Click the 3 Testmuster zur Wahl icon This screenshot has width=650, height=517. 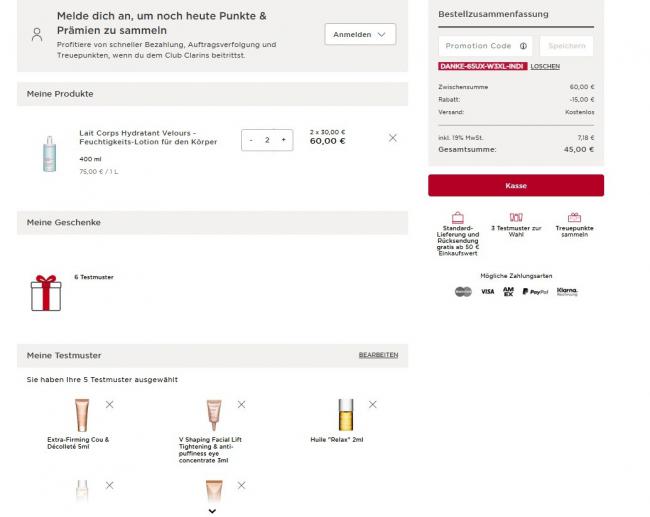click(516, 217)
